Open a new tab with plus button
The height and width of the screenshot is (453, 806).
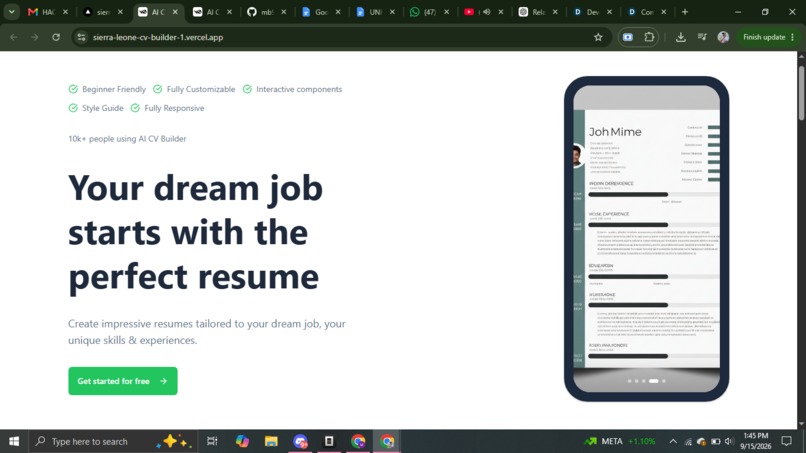point(685,12)
